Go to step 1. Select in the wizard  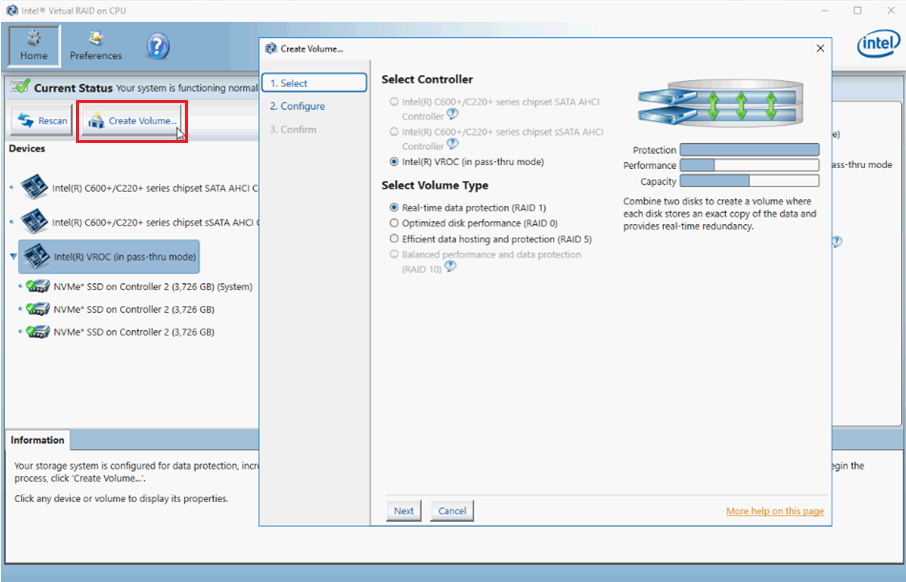[314, 83]
